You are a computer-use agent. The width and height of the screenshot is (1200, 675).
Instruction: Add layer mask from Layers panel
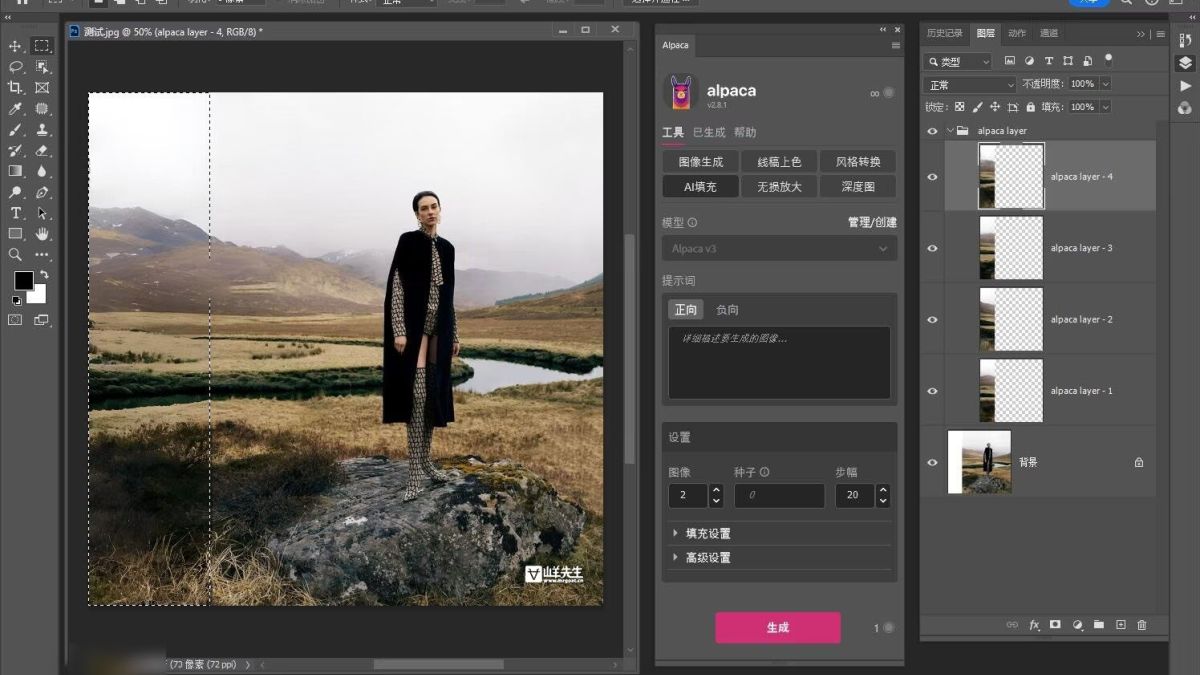1055,625
